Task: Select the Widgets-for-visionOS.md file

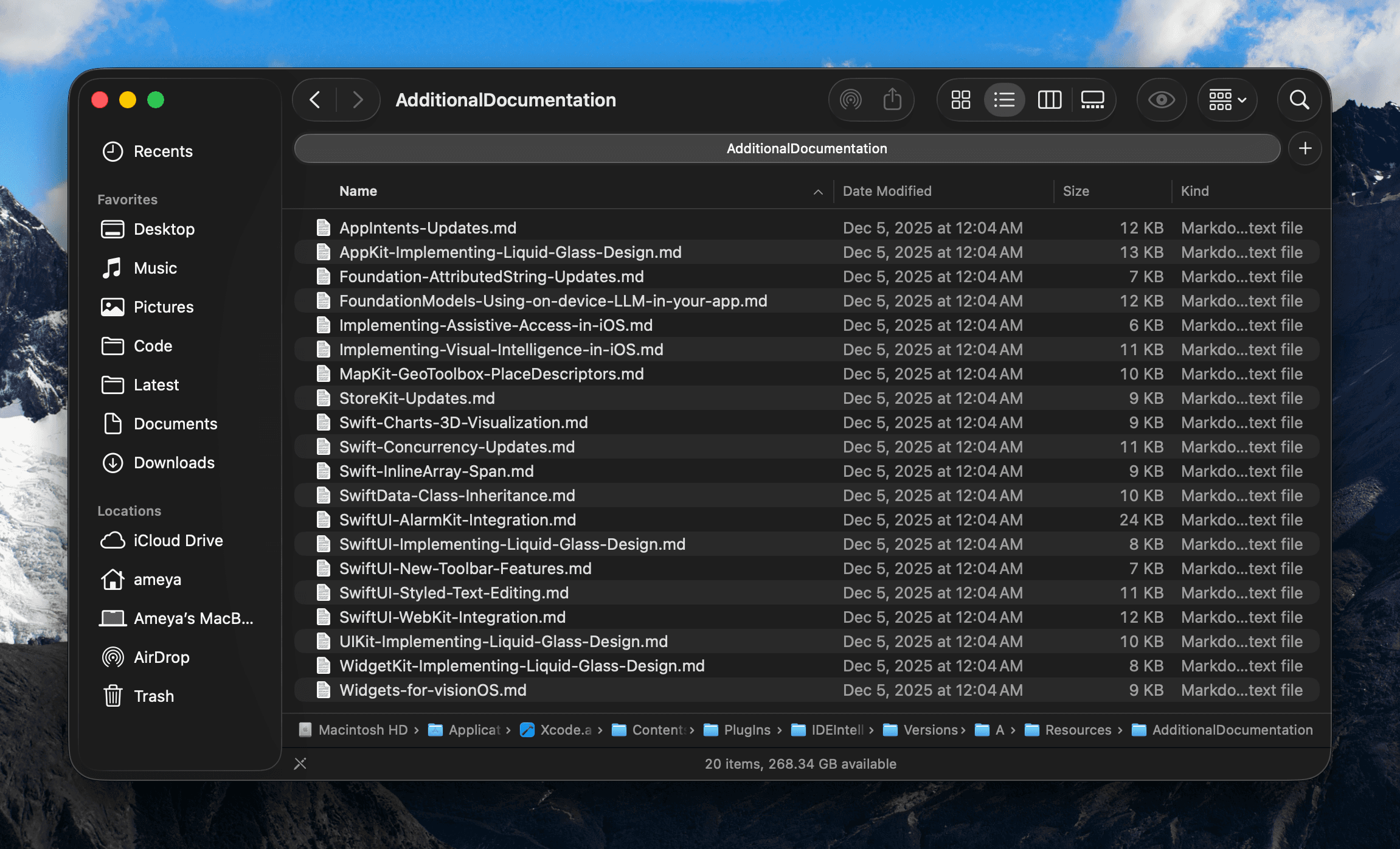Action: (432, 690)
